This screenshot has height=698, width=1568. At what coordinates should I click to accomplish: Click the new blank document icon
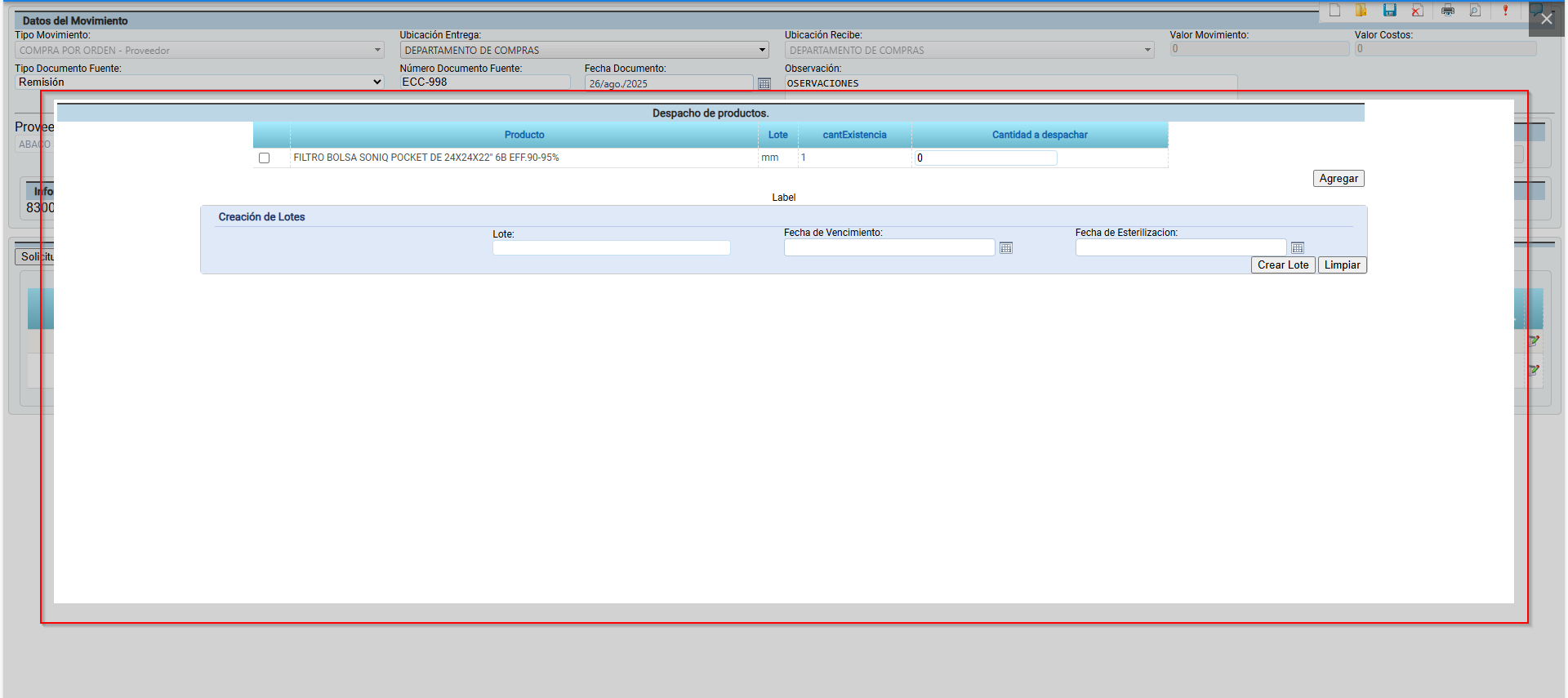[1334, 11]
